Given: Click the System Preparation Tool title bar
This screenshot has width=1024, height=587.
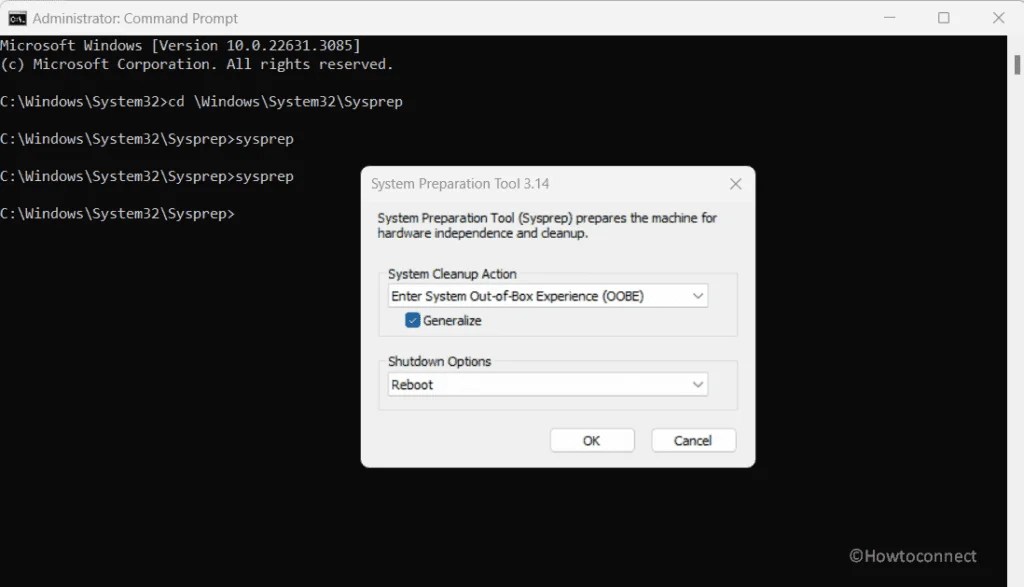Looking at the screenshot, I should point(500,184).
